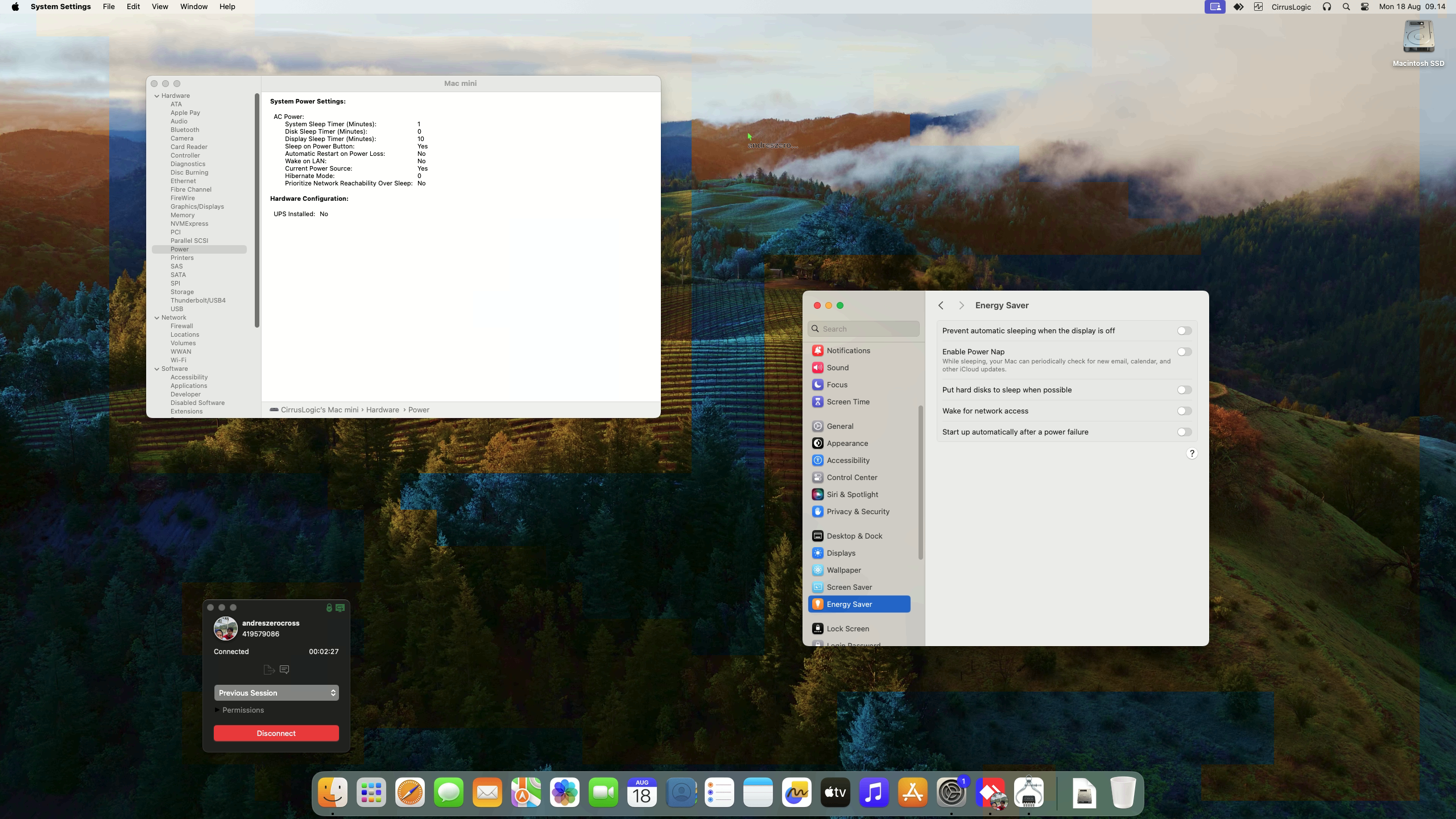Open Spotlight search in menu bar

[x=1346, y=7]
